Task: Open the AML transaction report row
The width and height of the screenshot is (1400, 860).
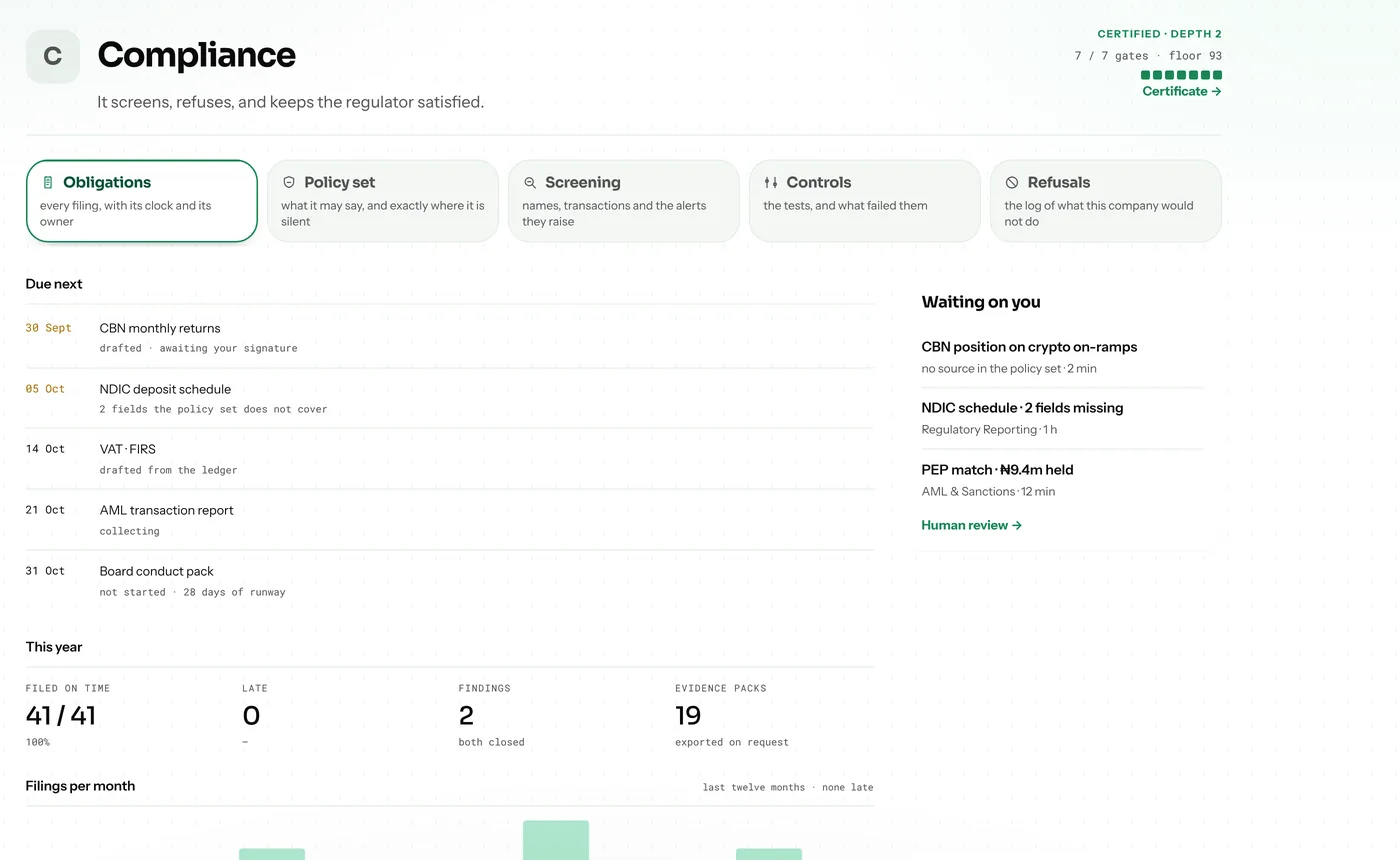Action: point(450,520)
